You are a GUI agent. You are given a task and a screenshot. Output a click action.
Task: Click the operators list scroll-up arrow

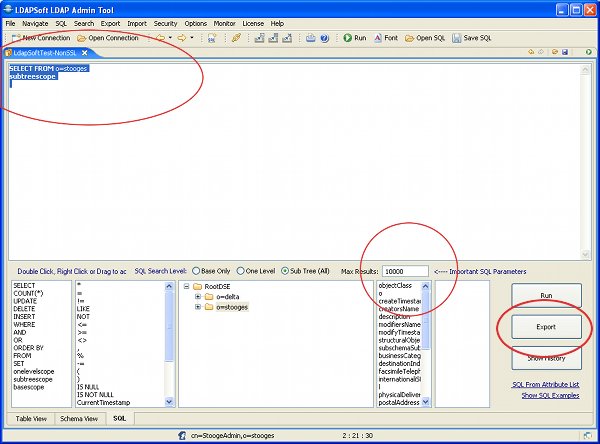tap(169, 286)
